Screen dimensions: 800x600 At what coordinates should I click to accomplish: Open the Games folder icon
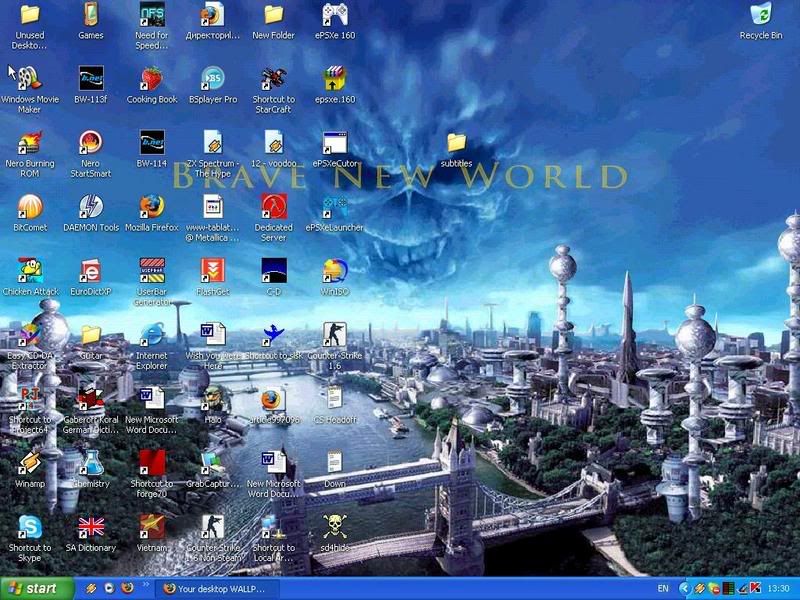click(91, 14)
